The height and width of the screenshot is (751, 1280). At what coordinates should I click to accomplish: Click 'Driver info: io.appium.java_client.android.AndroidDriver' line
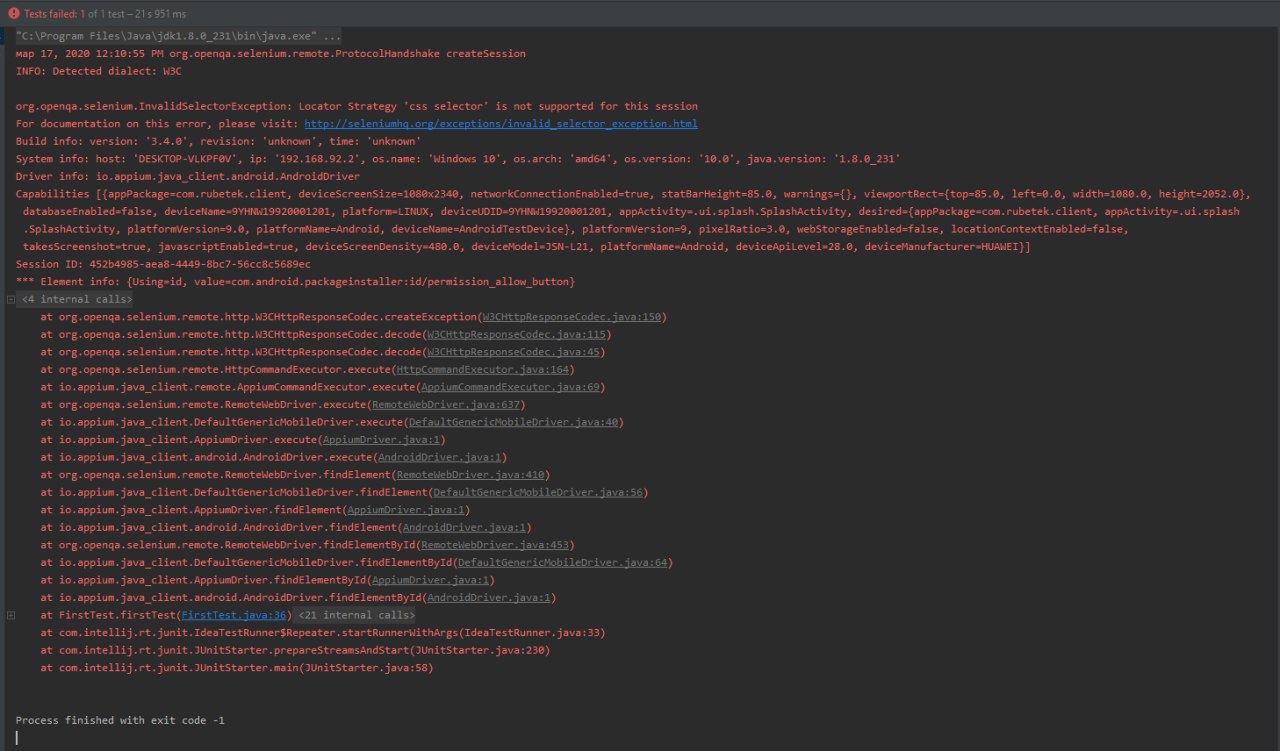(x=187, y=177)
